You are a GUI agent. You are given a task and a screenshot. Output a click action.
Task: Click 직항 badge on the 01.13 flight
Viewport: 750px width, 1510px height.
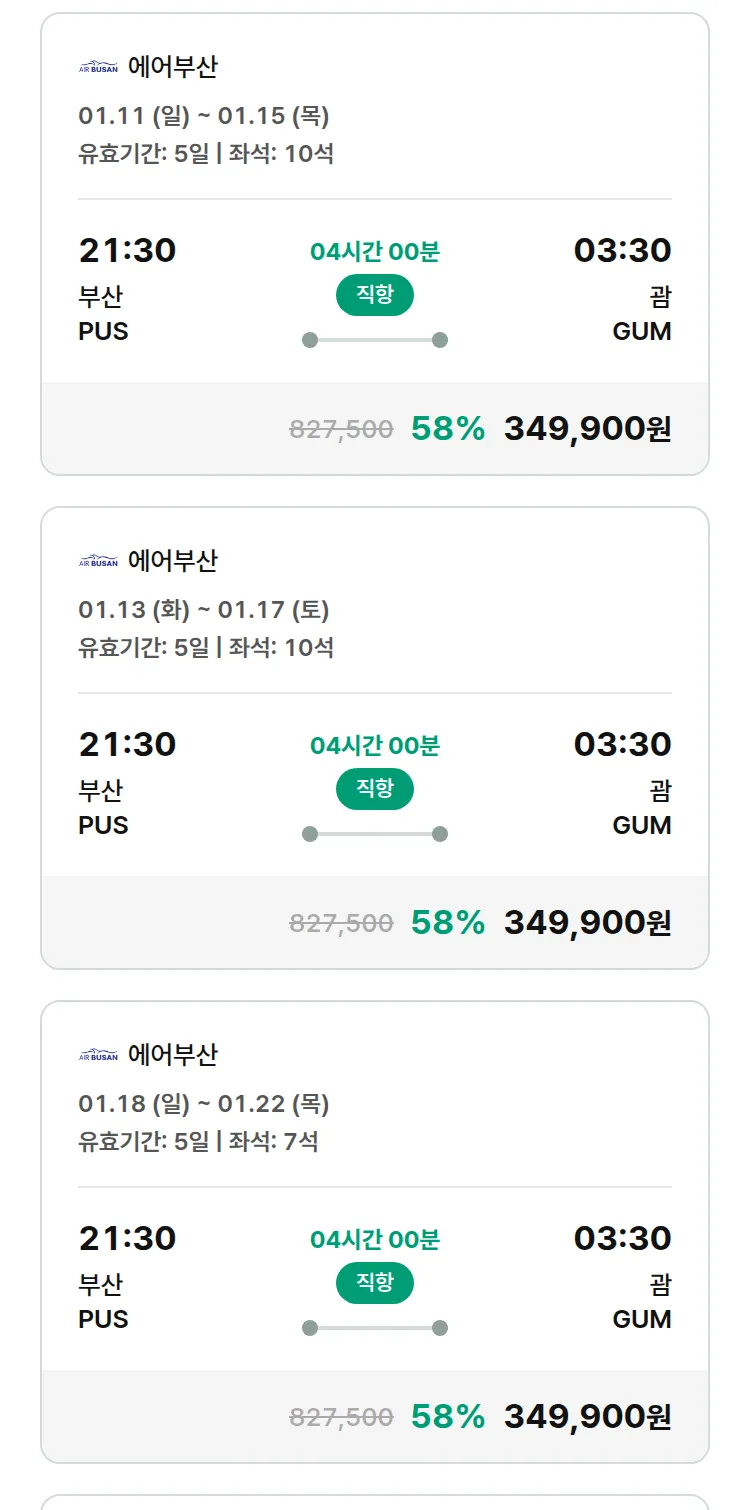click(374, 789)
